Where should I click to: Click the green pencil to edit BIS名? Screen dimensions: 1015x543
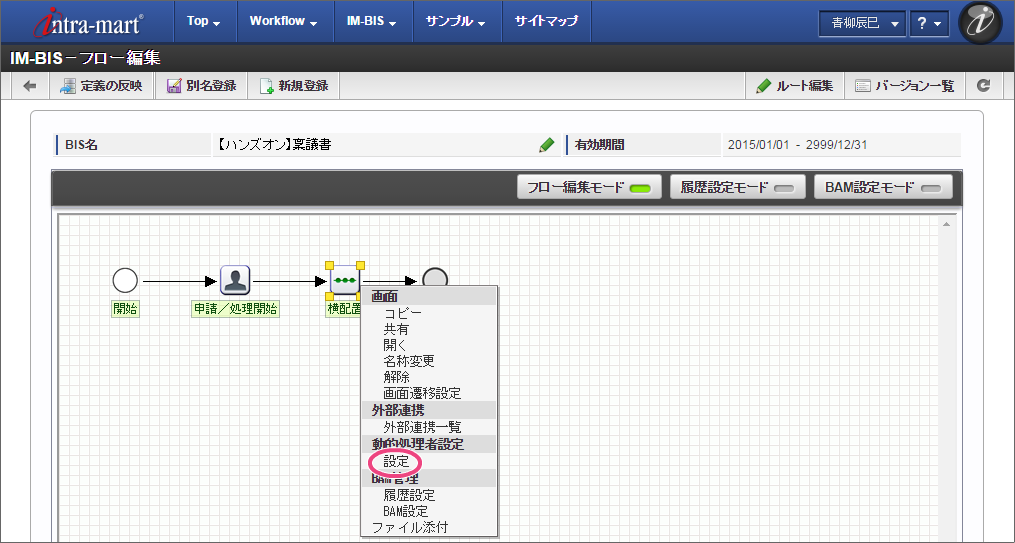click(546, 145)
